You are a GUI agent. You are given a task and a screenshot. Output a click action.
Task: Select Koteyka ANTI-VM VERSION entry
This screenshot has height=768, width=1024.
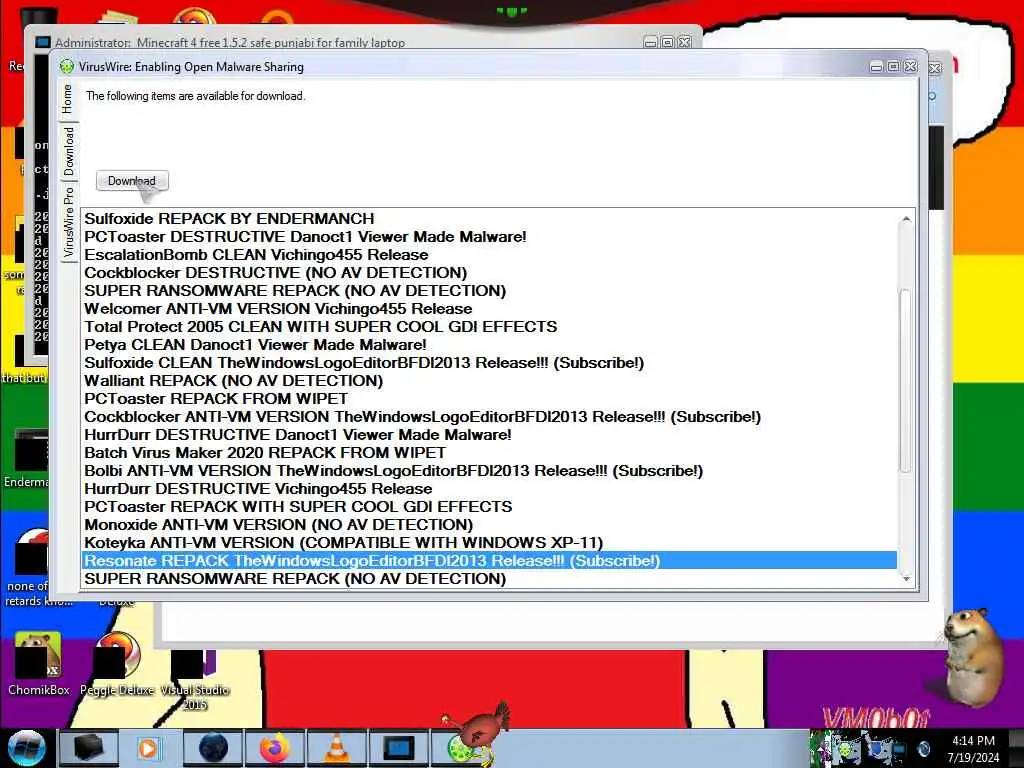point(490,543)
